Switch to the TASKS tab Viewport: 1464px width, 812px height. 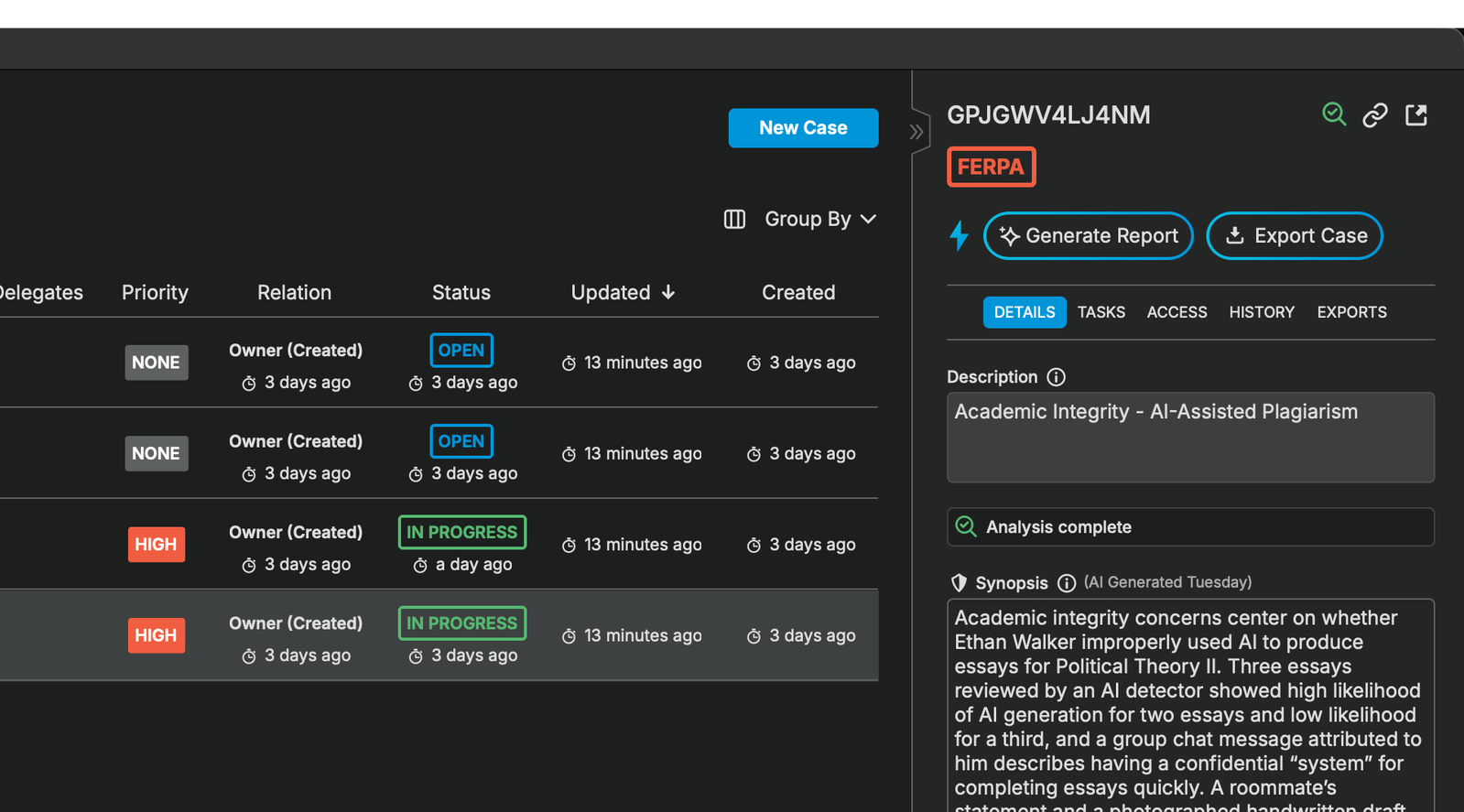click(x=1101, y=312)
